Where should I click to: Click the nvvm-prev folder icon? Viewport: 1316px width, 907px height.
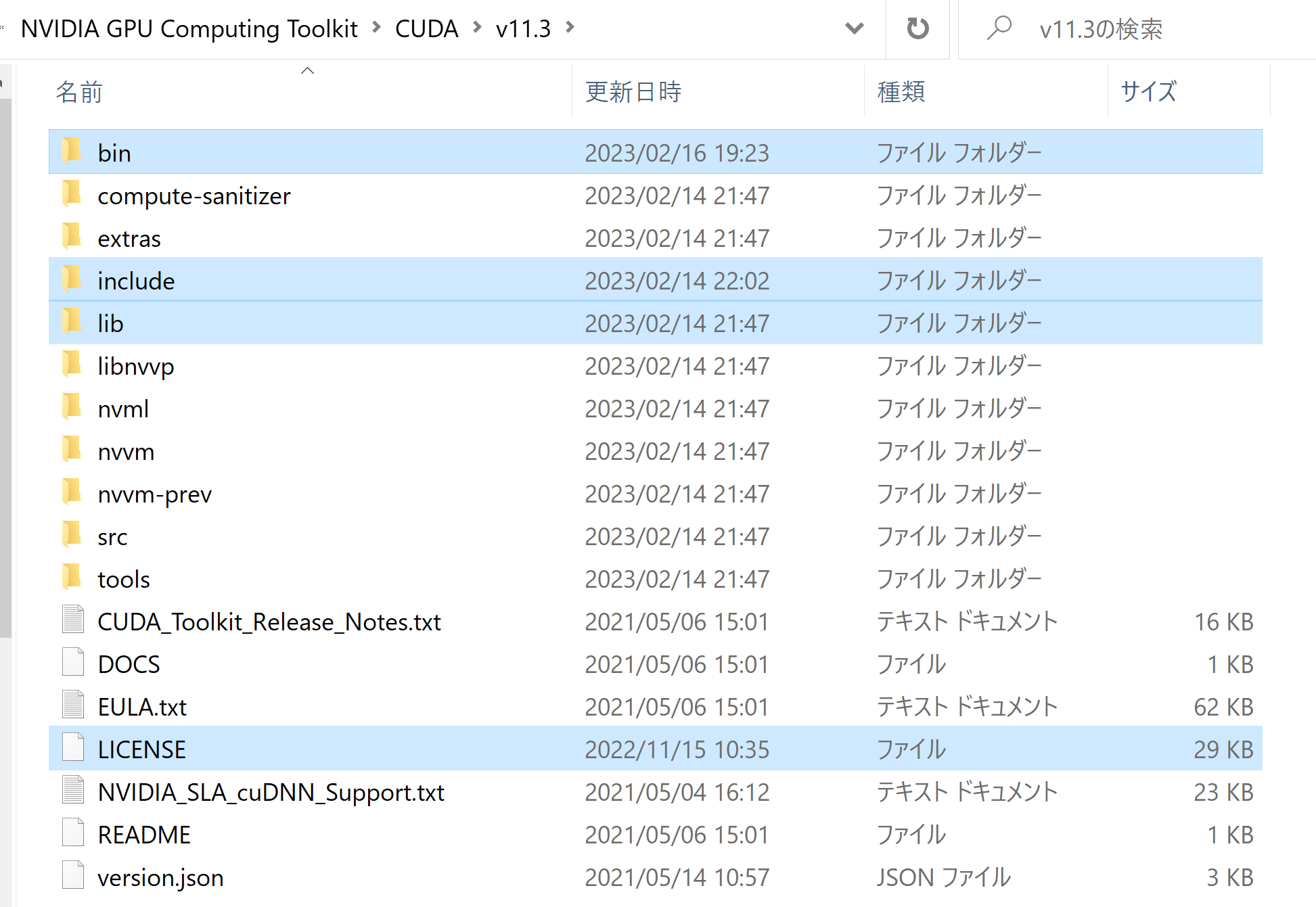point(72,493)
